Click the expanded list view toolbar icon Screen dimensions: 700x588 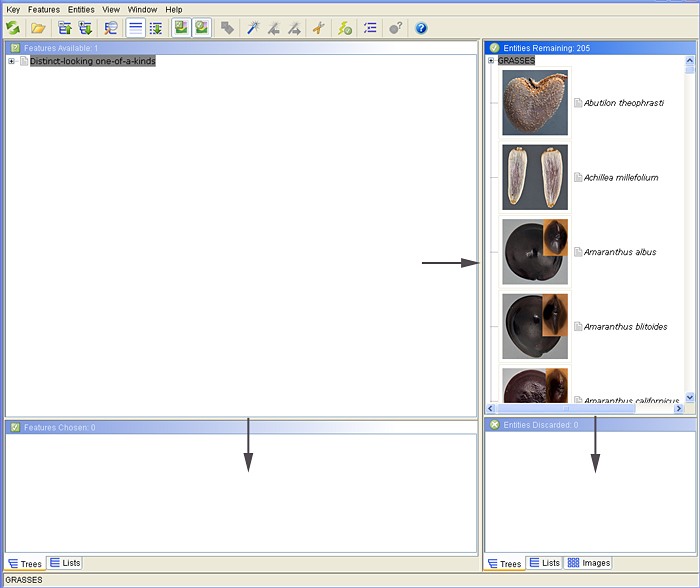[x=156, y=28]
